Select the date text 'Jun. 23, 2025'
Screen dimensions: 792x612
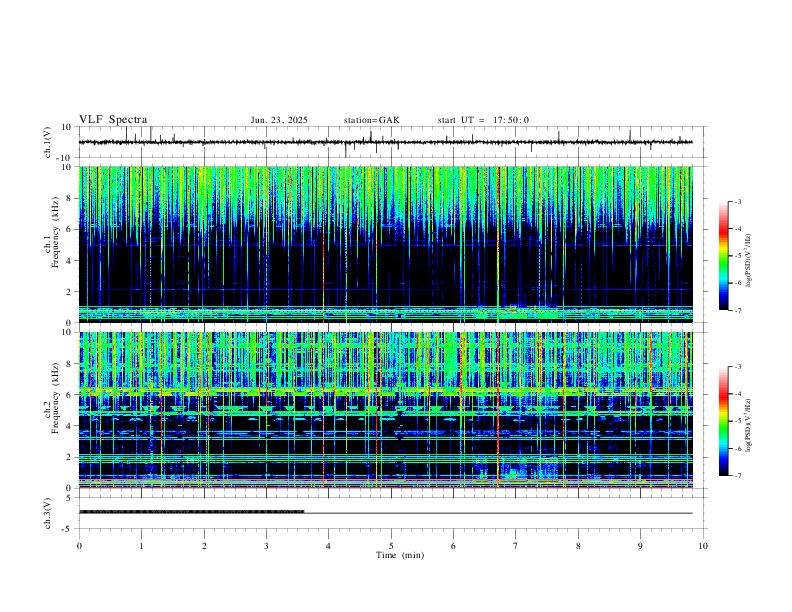click(279, 120)
